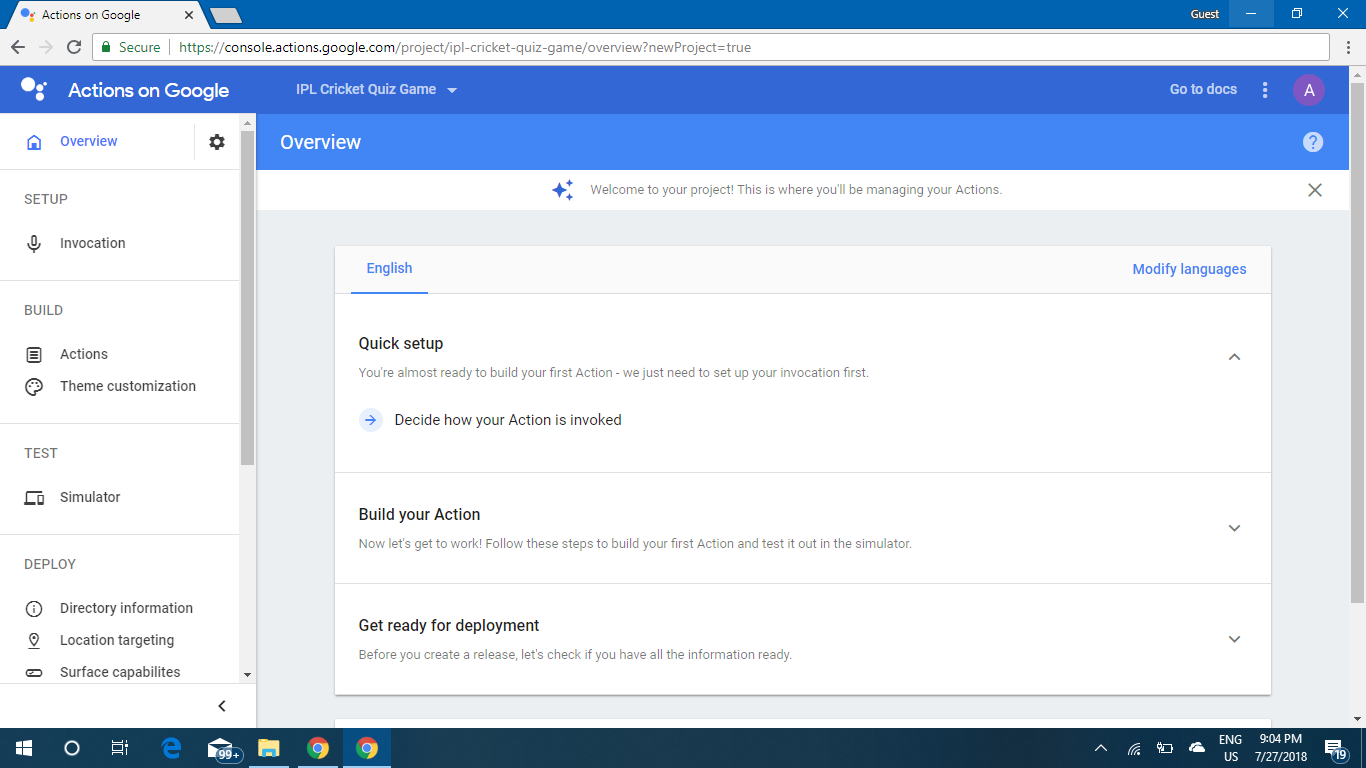Reload the page with refresh icon
Image resolution: width=1366 pixels, height=768 pixels.
pos(73,47)
